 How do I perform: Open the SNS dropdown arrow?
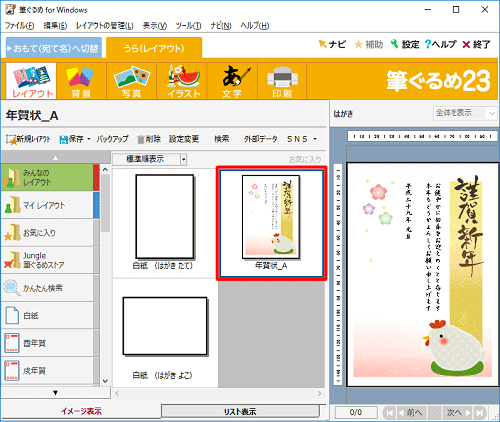pos(315,139)
